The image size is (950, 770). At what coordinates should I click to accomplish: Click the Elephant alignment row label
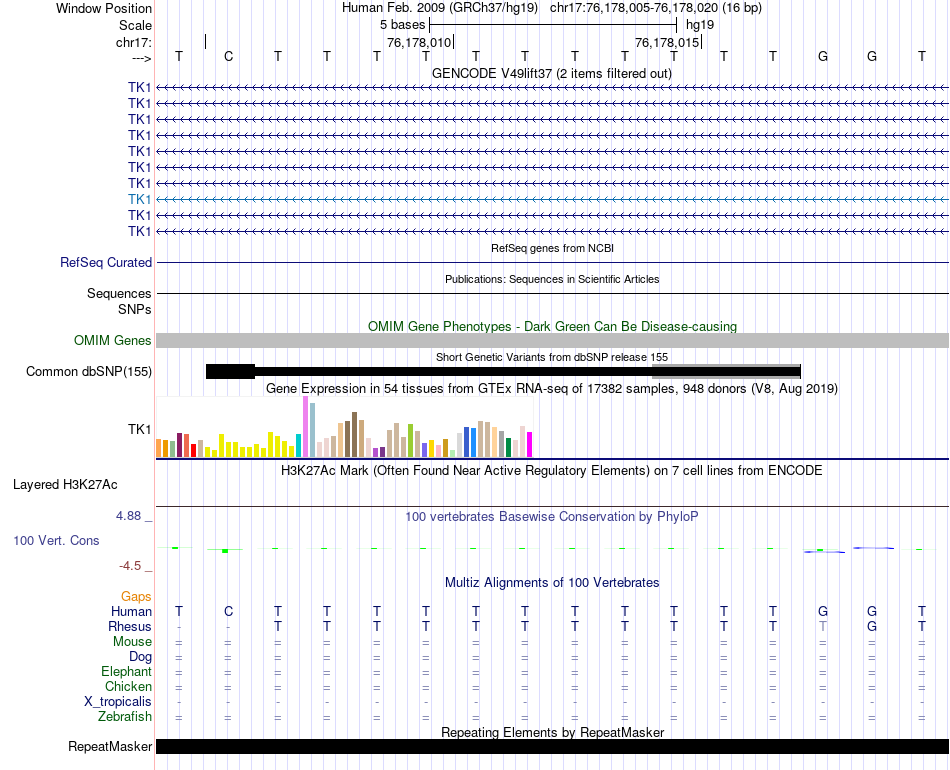tap(126, 671)
